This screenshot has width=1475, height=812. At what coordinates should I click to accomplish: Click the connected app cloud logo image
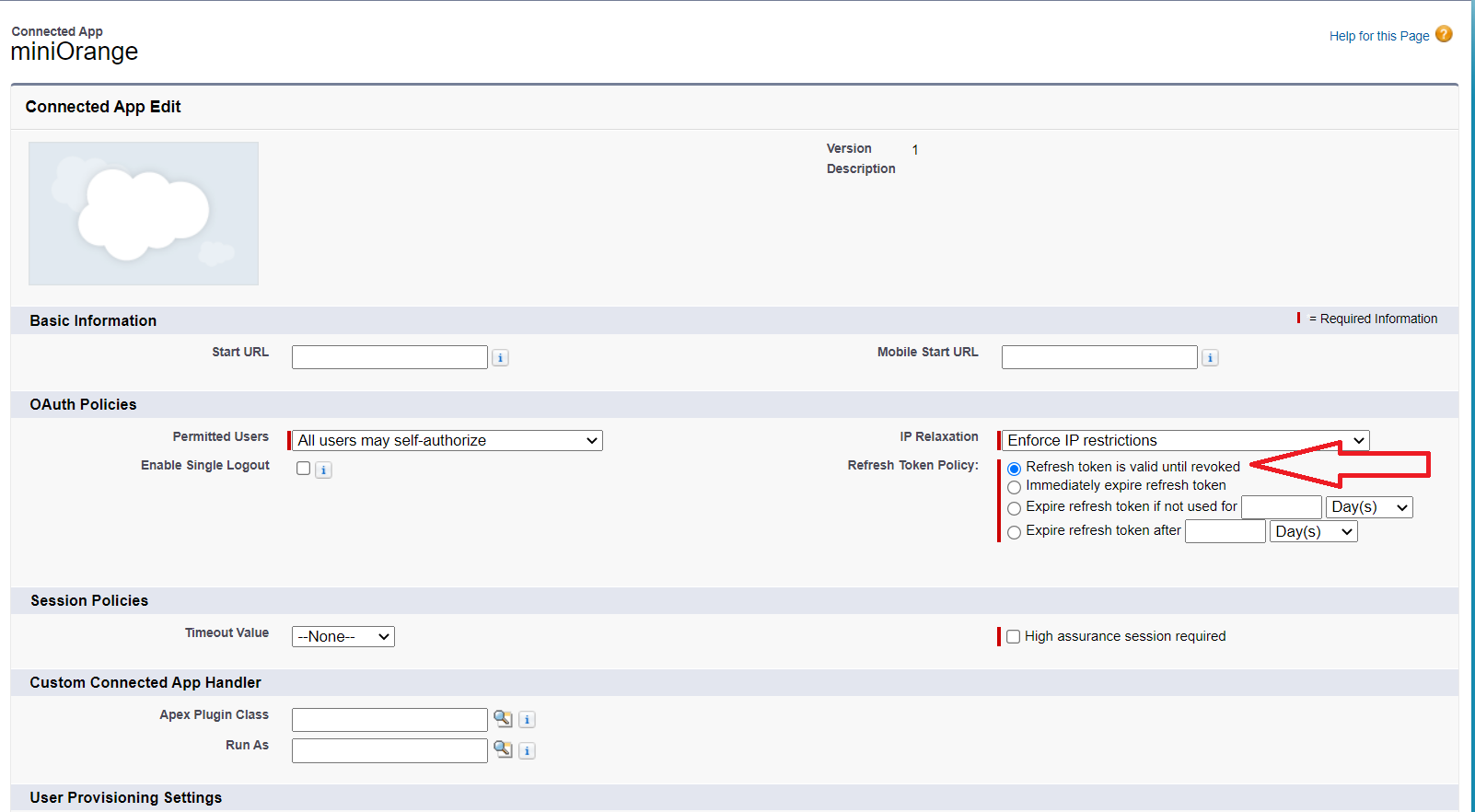click(x=144, y=214)
